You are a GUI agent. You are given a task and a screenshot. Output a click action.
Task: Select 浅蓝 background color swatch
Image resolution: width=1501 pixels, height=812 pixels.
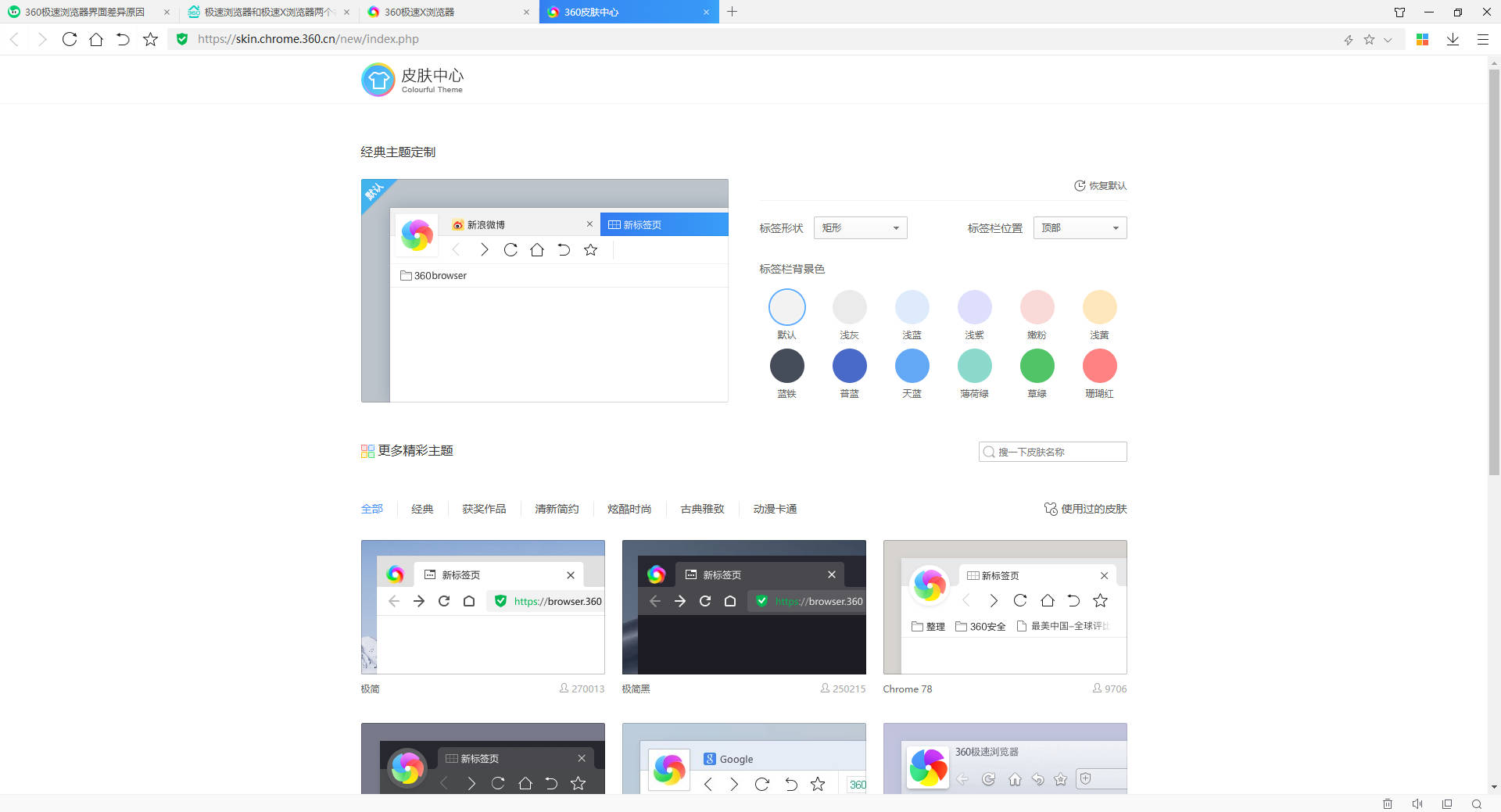point(912,307)
